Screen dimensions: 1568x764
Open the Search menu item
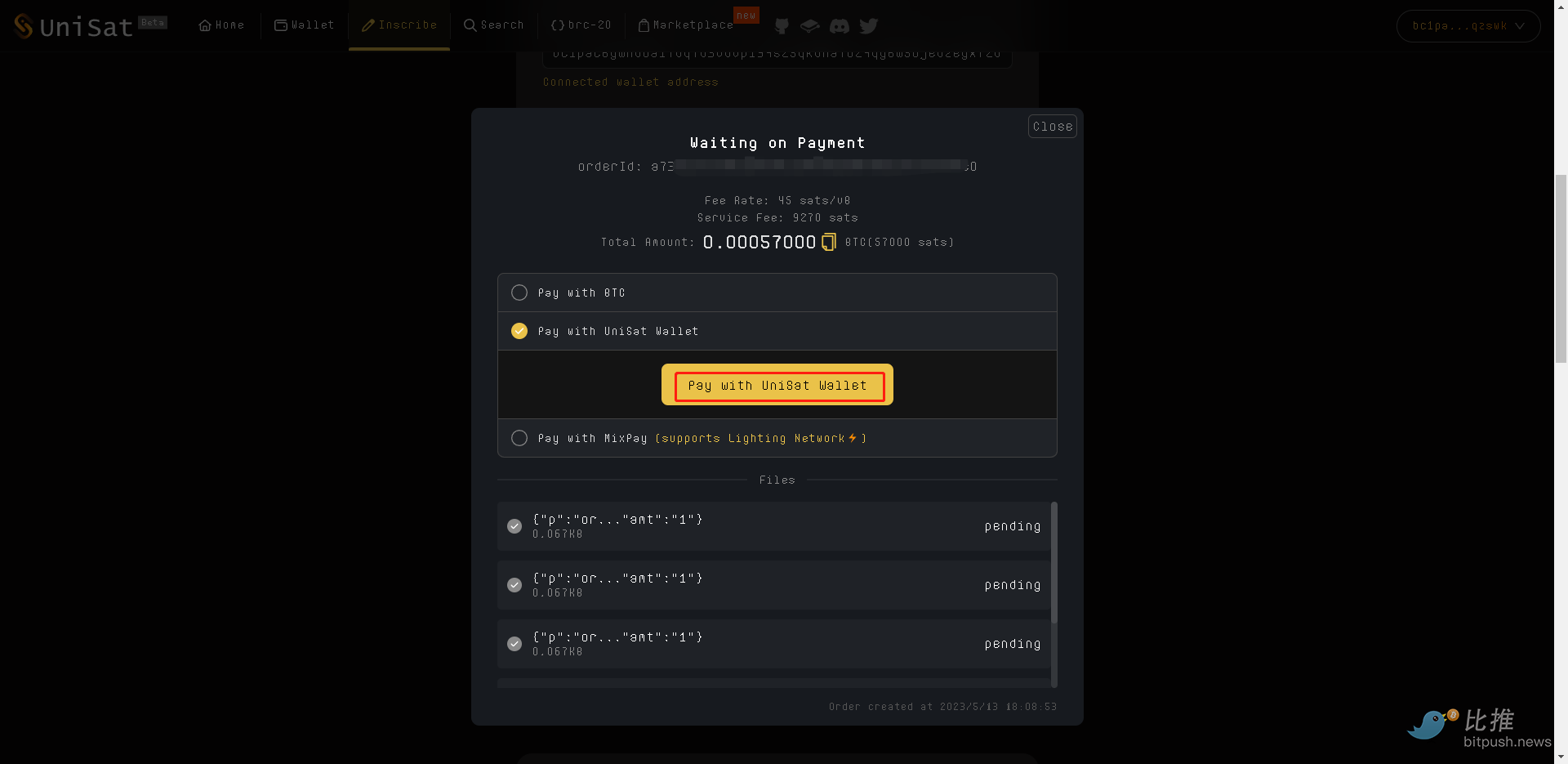click(494, 25)
